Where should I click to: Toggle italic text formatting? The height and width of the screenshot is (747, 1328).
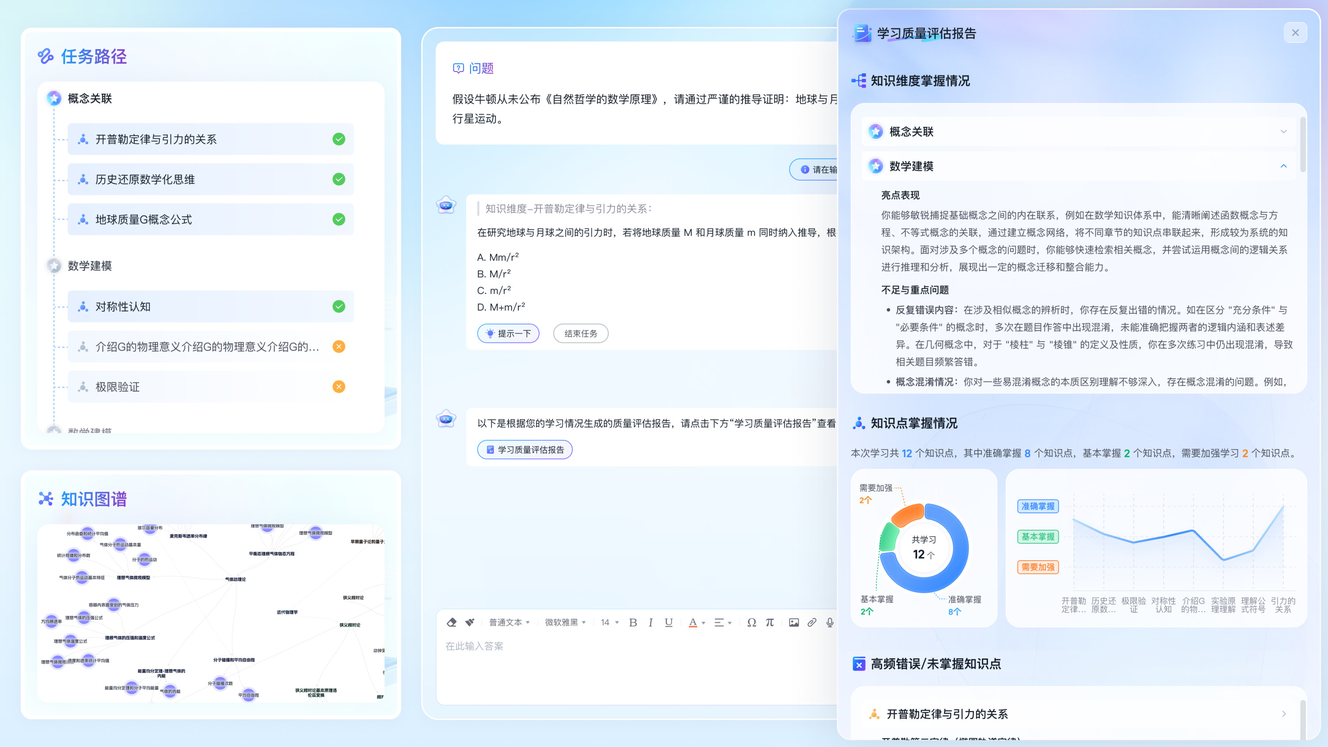pos(651,623)
